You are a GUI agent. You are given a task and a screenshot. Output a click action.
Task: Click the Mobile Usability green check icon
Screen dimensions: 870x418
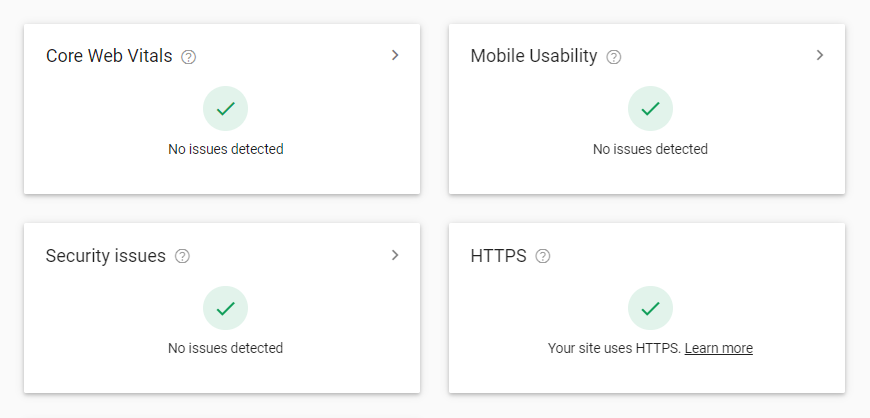(x=650, y=109)
